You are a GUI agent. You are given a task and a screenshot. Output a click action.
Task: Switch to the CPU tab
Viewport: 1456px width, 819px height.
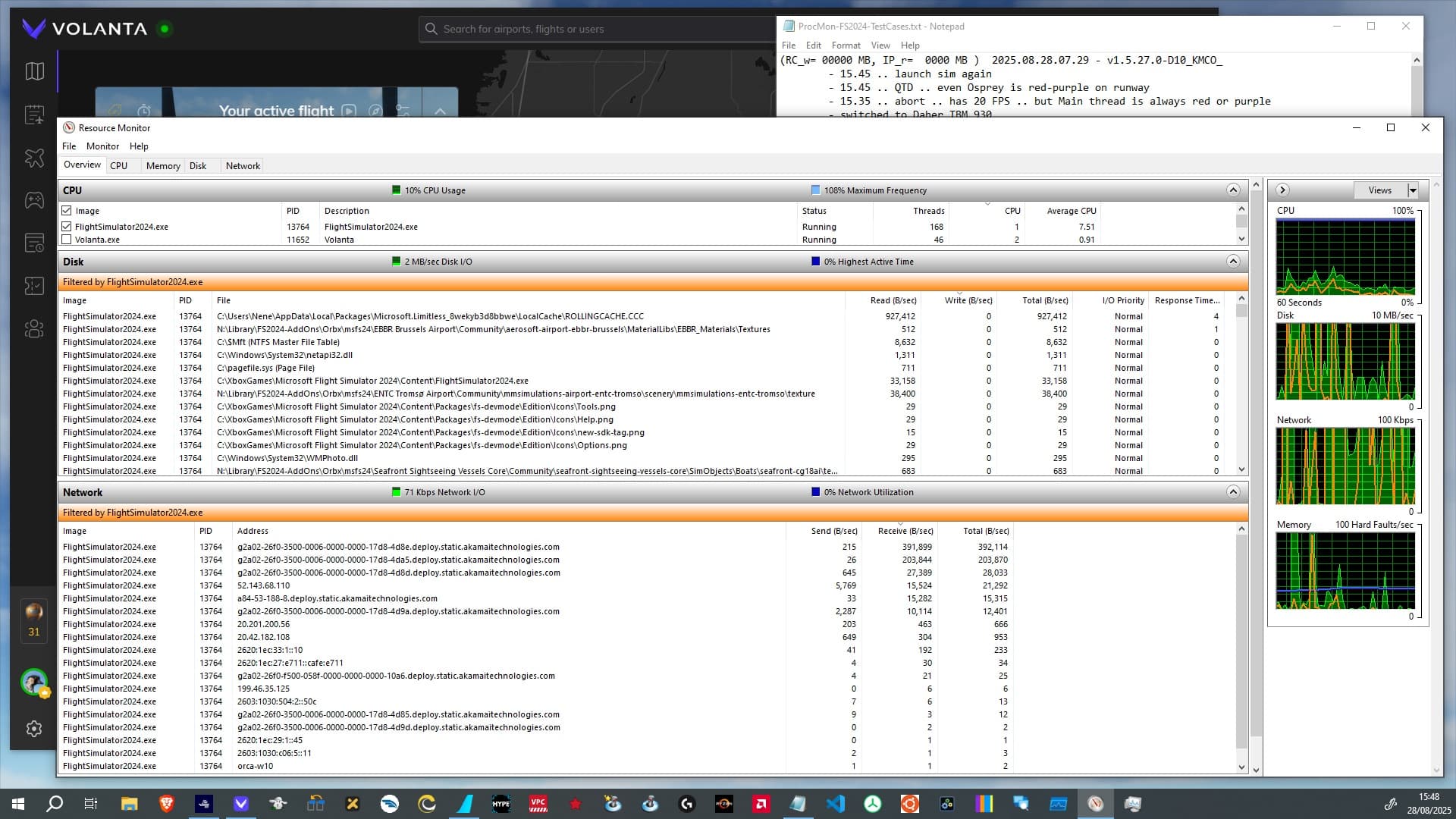[119, 166]
